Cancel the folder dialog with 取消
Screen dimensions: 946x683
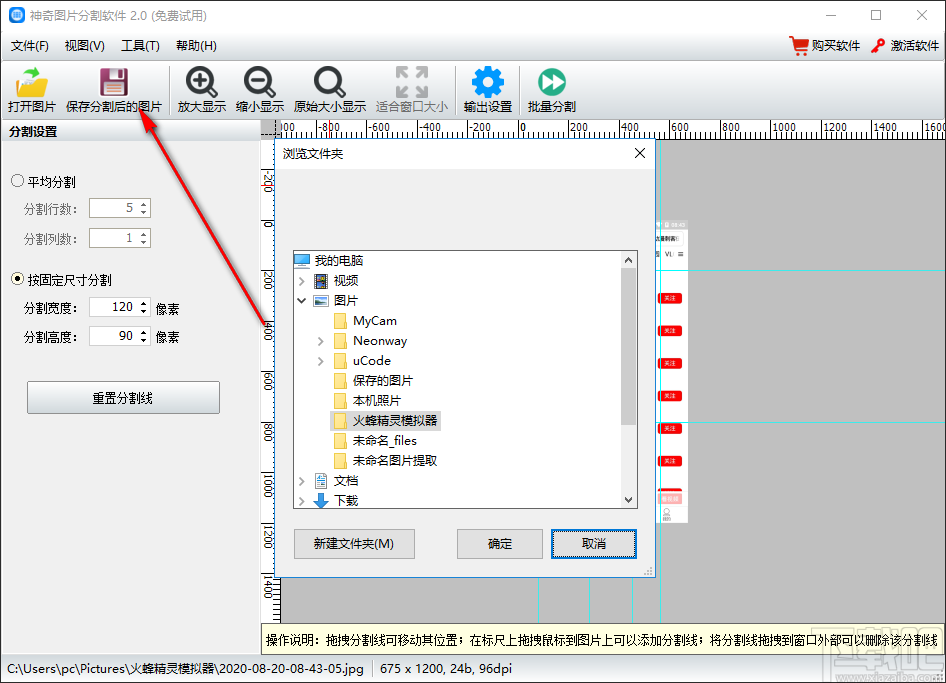594,544
